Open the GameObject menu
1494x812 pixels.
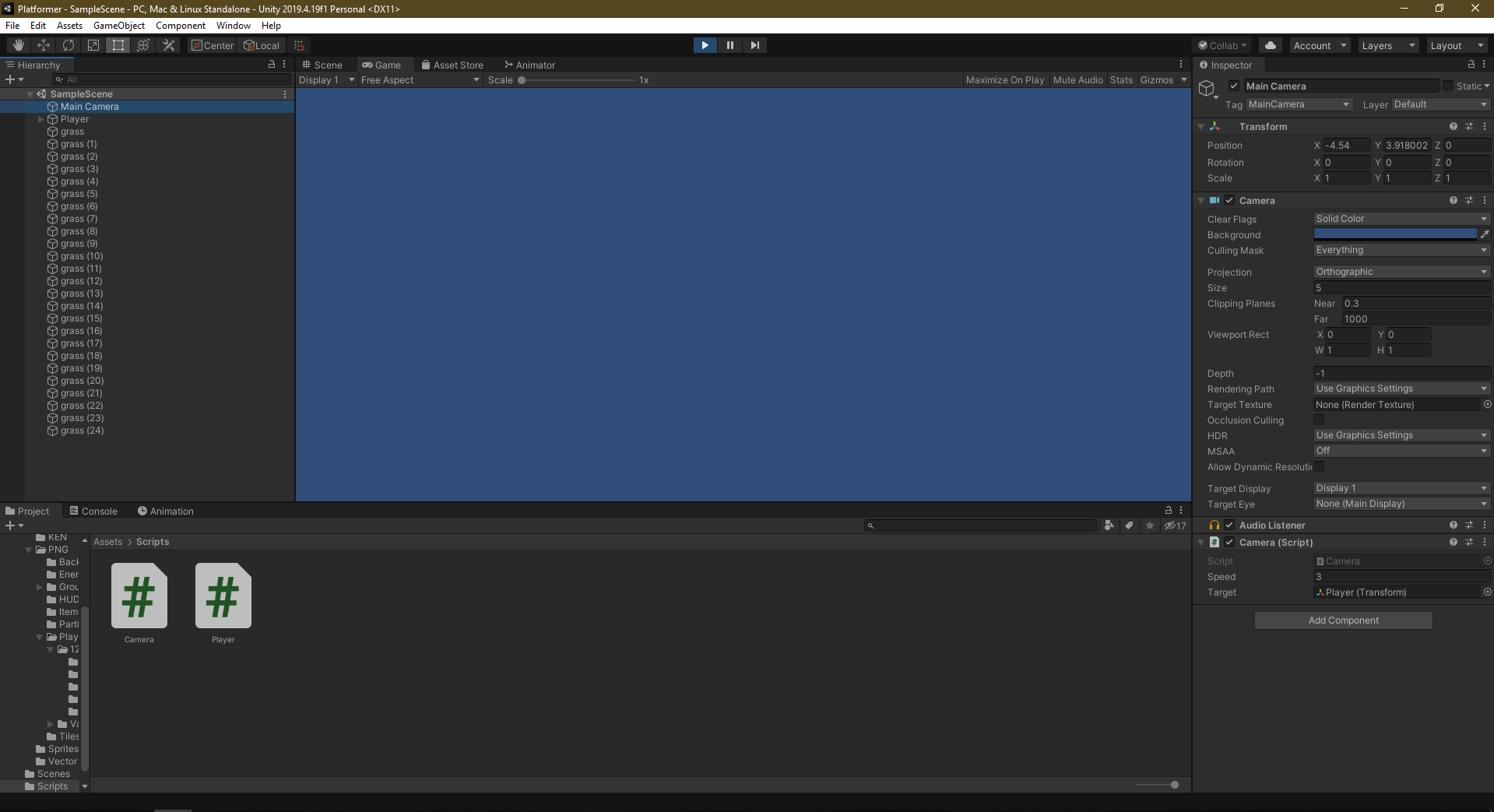coord(119,25)
